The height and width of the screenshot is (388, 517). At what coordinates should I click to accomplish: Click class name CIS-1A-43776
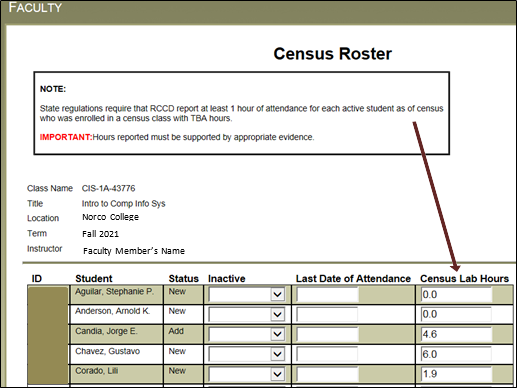tap(109, 188)
